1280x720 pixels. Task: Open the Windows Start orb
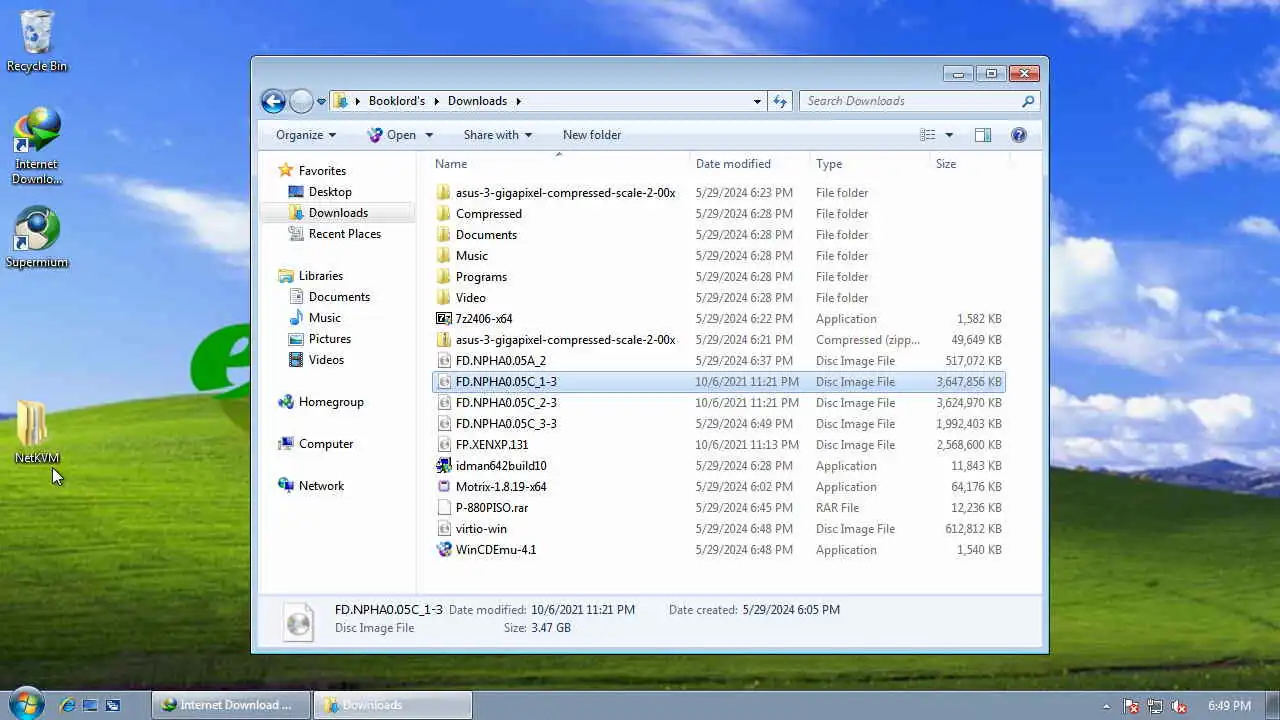coord(25,704)
